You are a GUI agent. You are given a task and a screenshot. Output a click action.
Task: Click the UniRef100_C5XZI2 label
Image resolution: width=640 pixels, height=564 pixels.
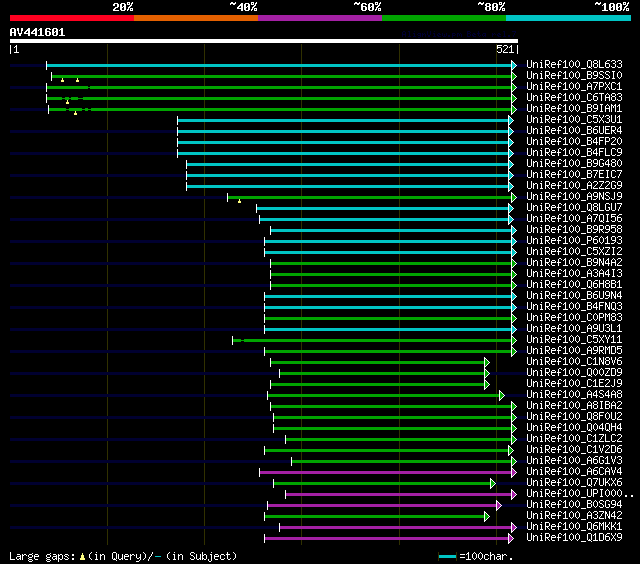[574, 252]
